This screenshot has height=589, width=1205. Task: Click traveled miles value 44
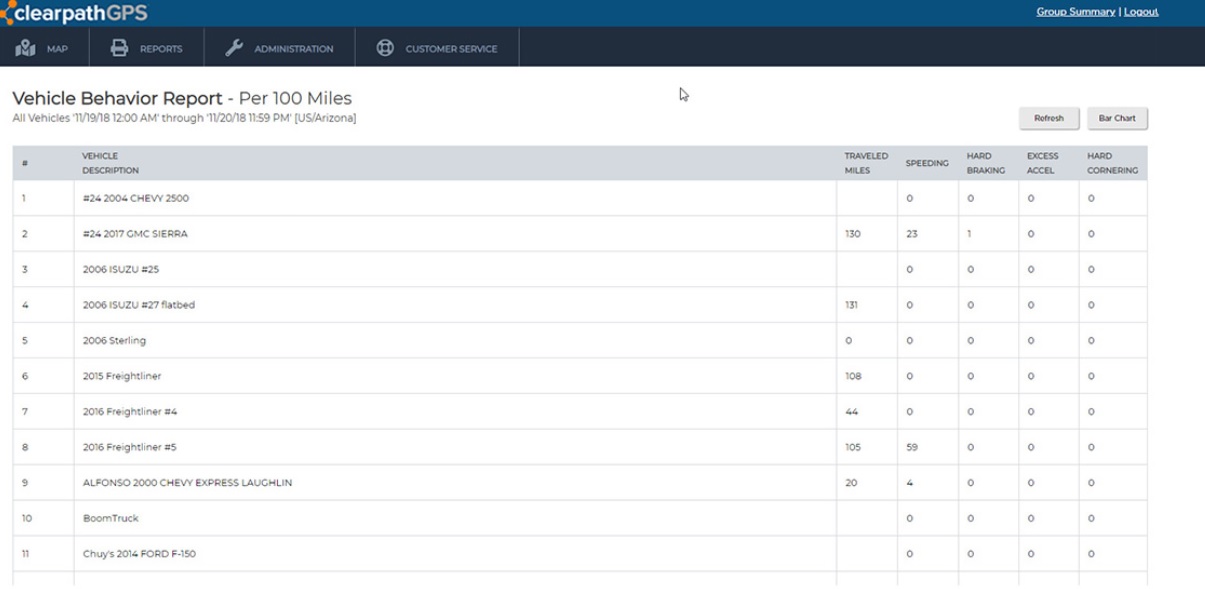click(x=851, y=411)
